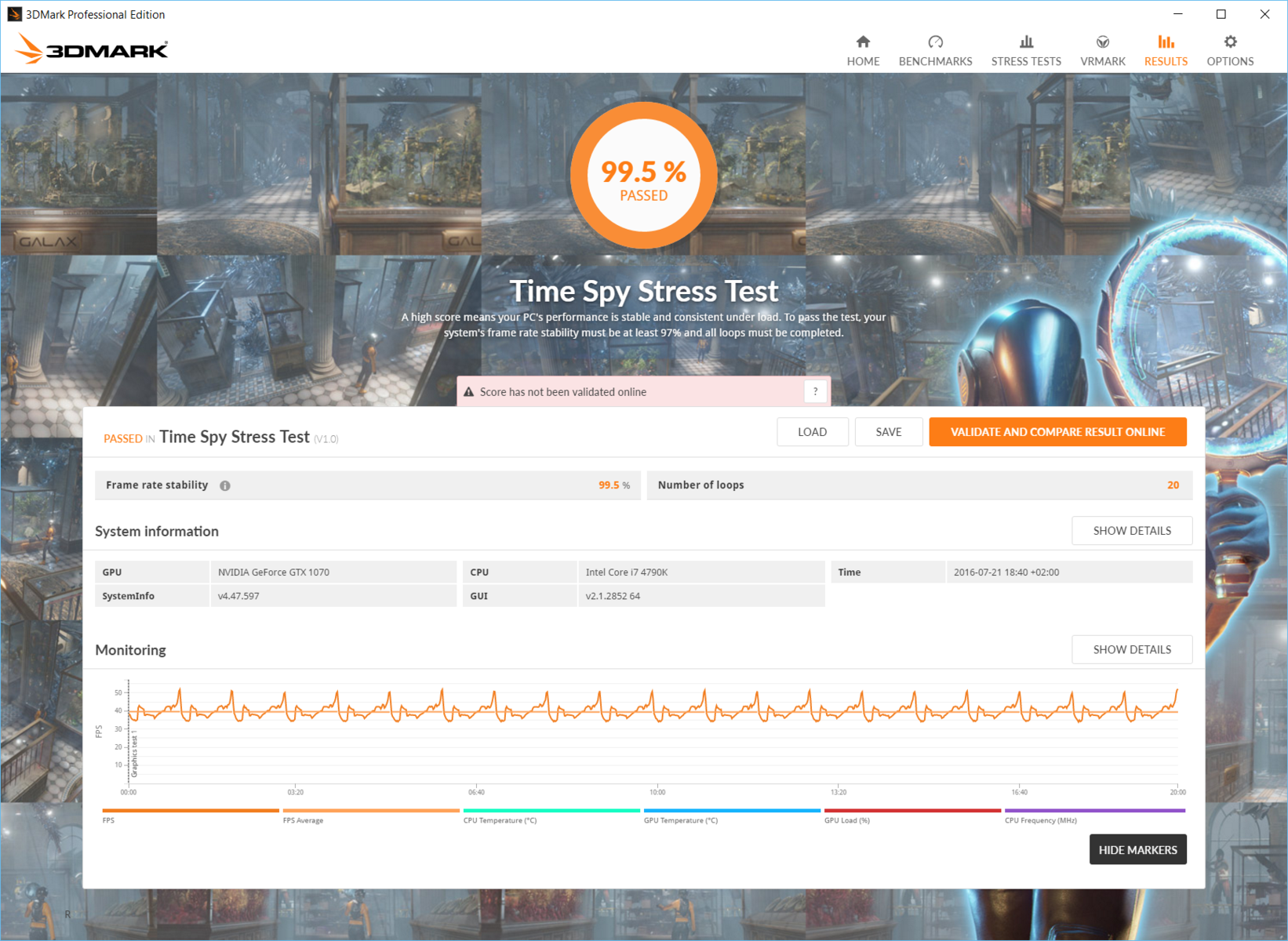The width and height of the screenshot is (1288, 941).
Task: Select the Number of loops value 20
Action: (x=1173, y=485)
